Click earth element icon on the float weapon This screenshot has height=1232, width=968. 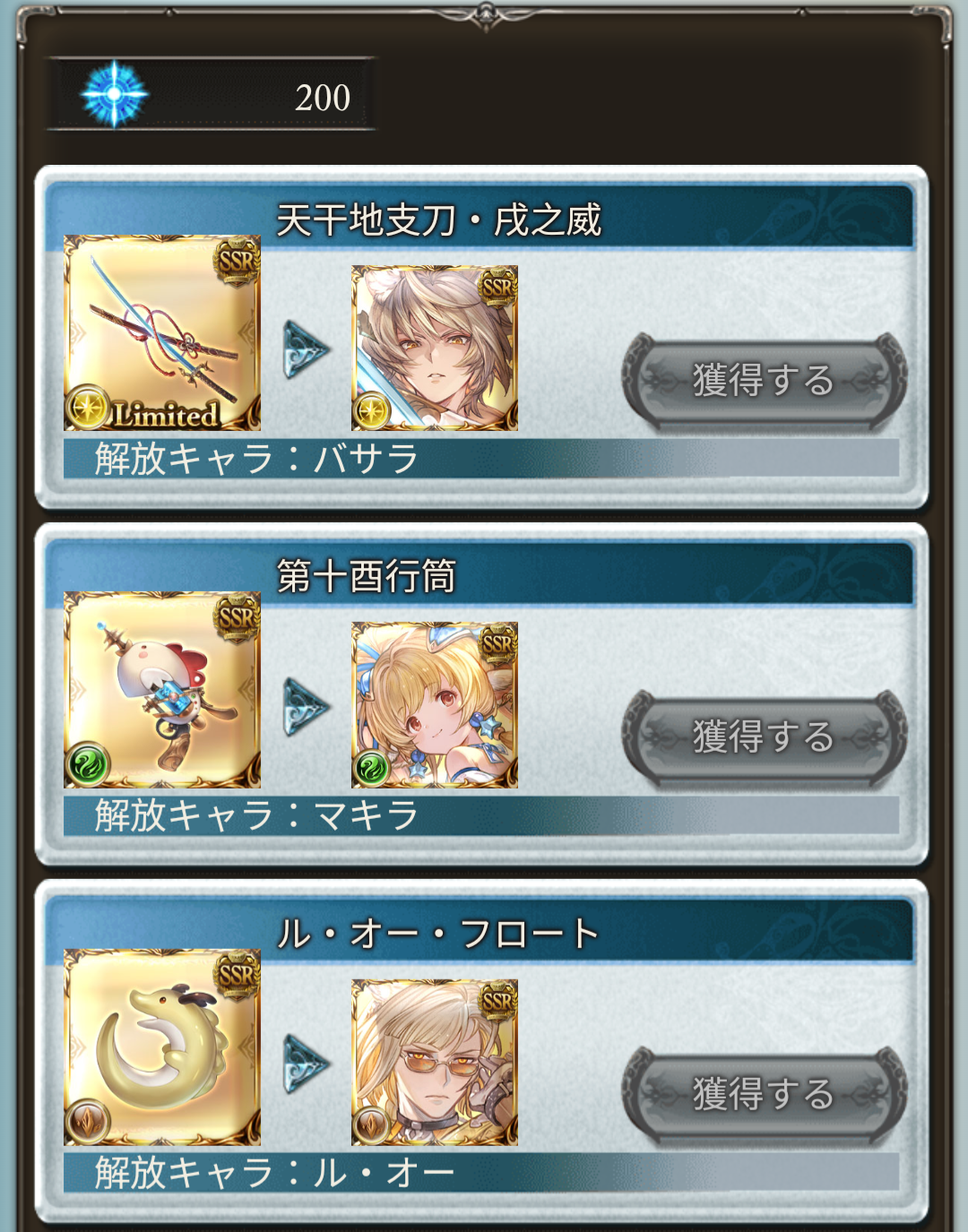87,1122
